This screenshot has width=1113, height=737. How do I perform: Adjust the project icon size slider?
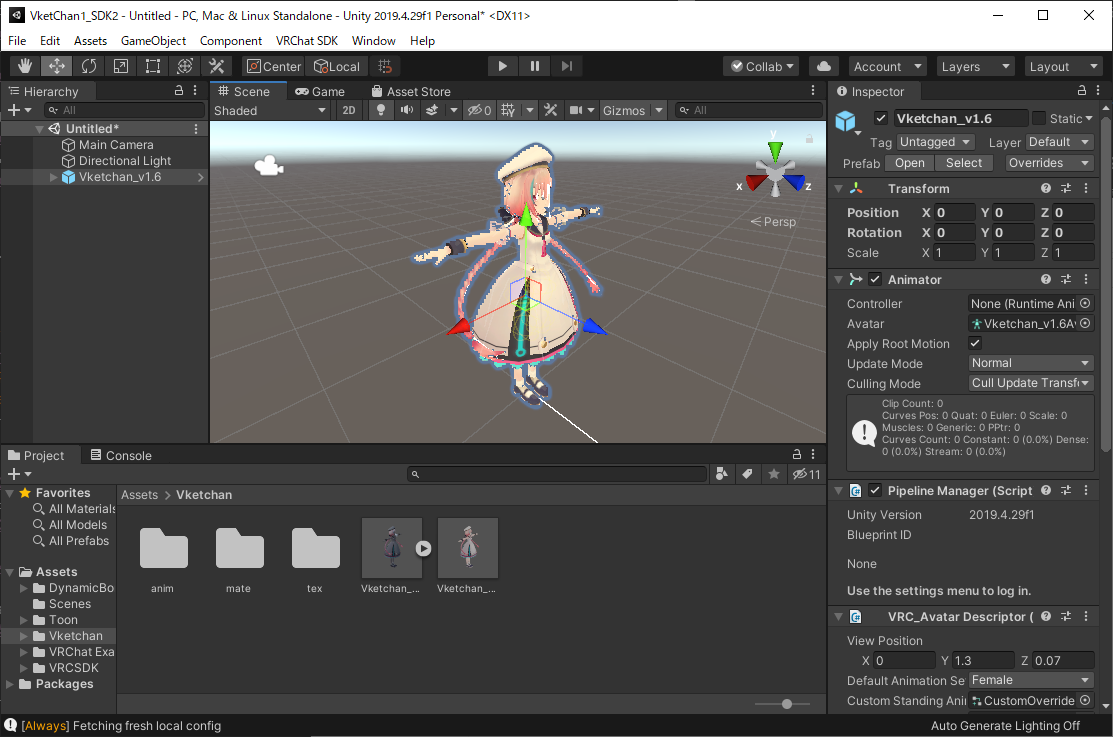[x=787, y=704]
